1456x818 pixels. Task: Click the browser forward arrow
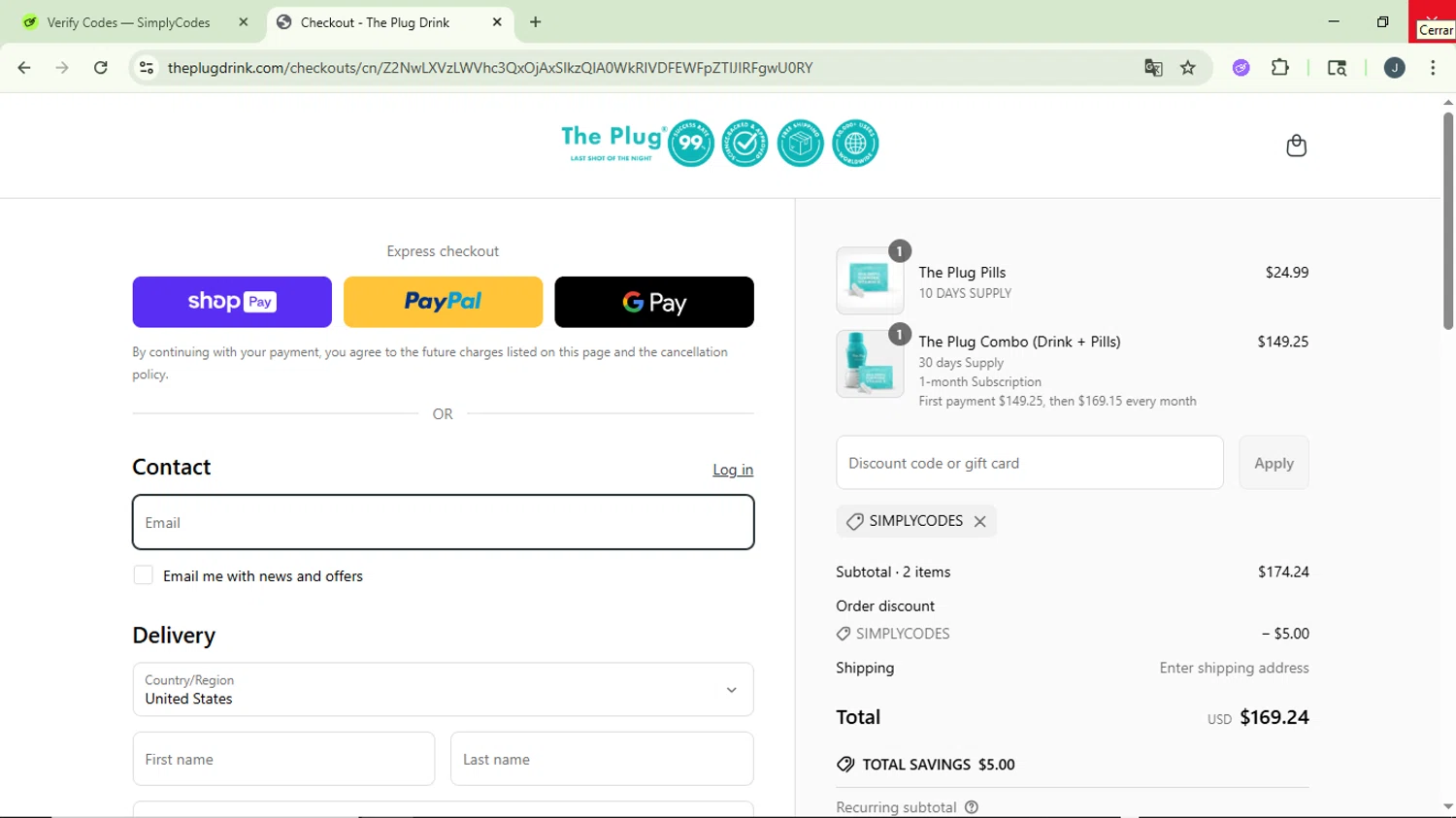[62, 68]
